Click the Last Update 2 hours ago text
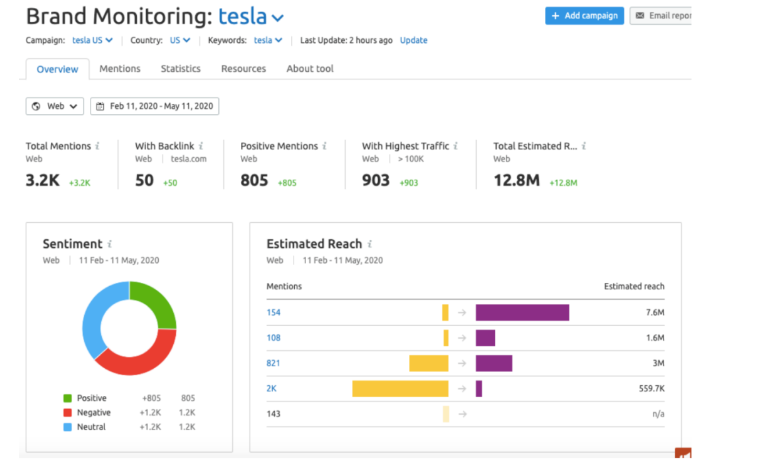Viewport: 768px width, 466px height. (346, 40)
